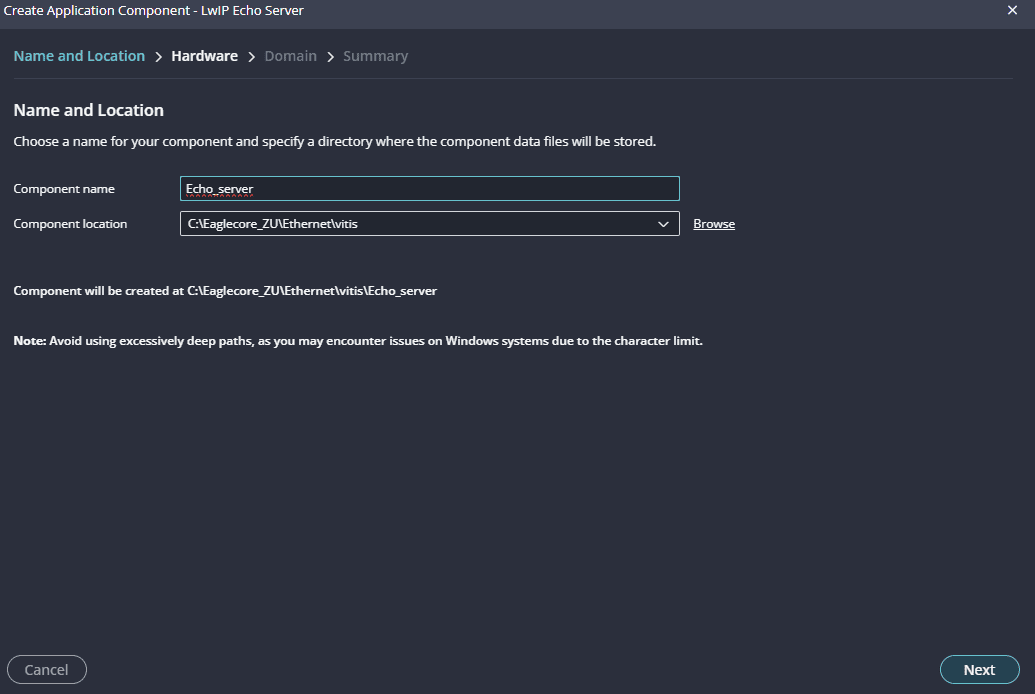The image size is (1035, 694).
Task: Browse for a component location folder
Action: point(714,224)
